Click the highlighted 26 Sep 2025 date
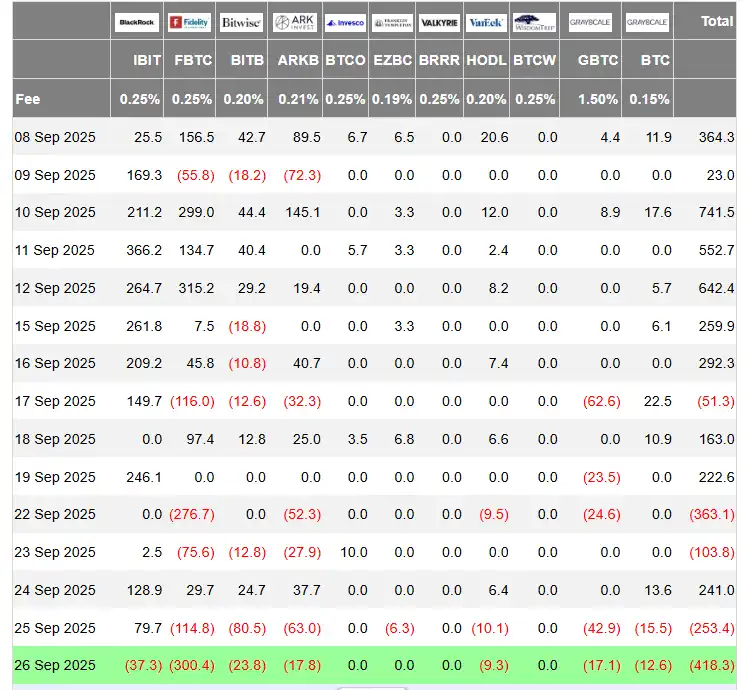This screenshot has width=745, height=690. pos(55,665)
